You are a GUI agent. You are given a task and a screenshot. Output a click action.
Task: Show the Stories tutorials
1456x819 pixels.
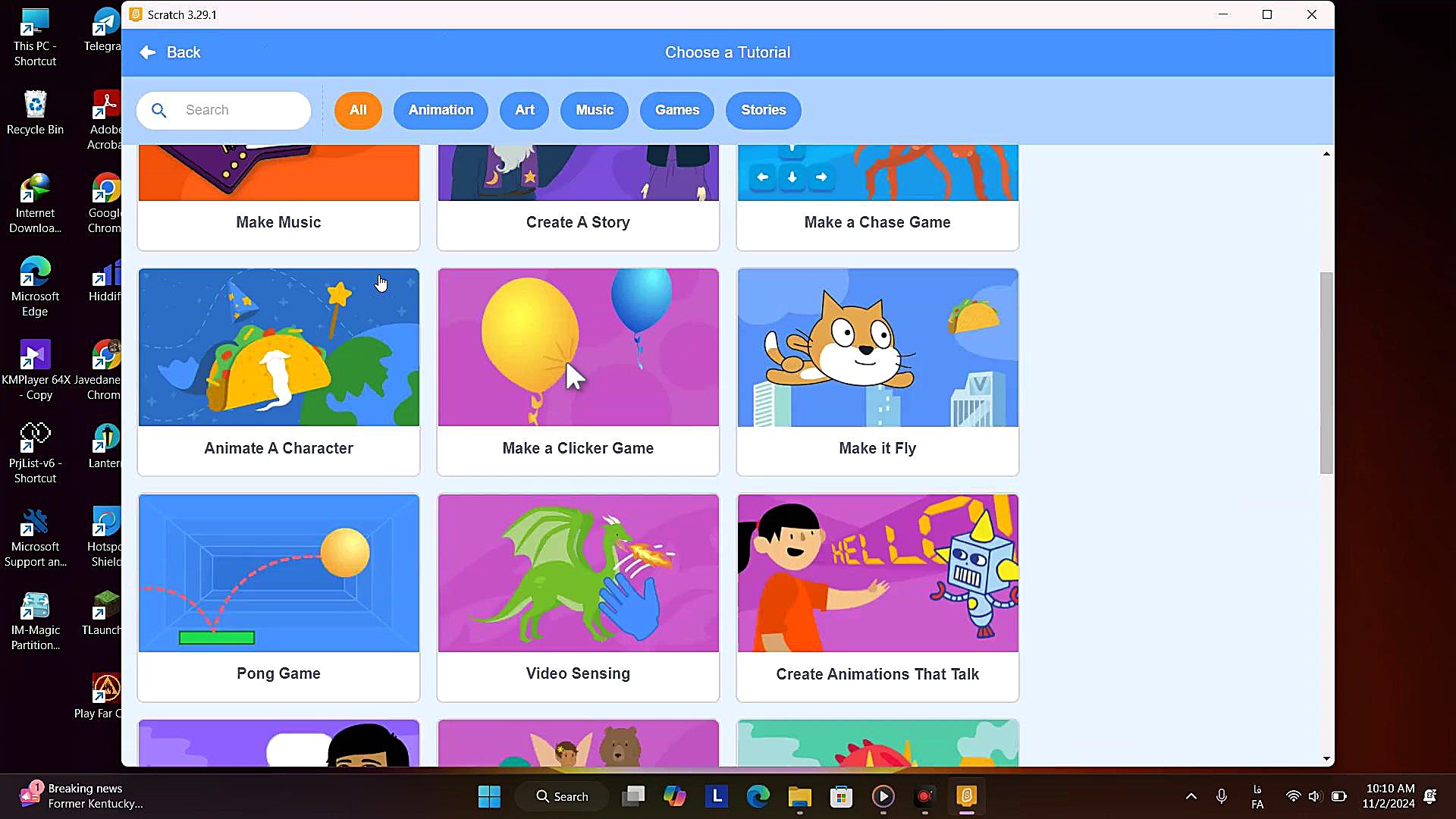763,111
